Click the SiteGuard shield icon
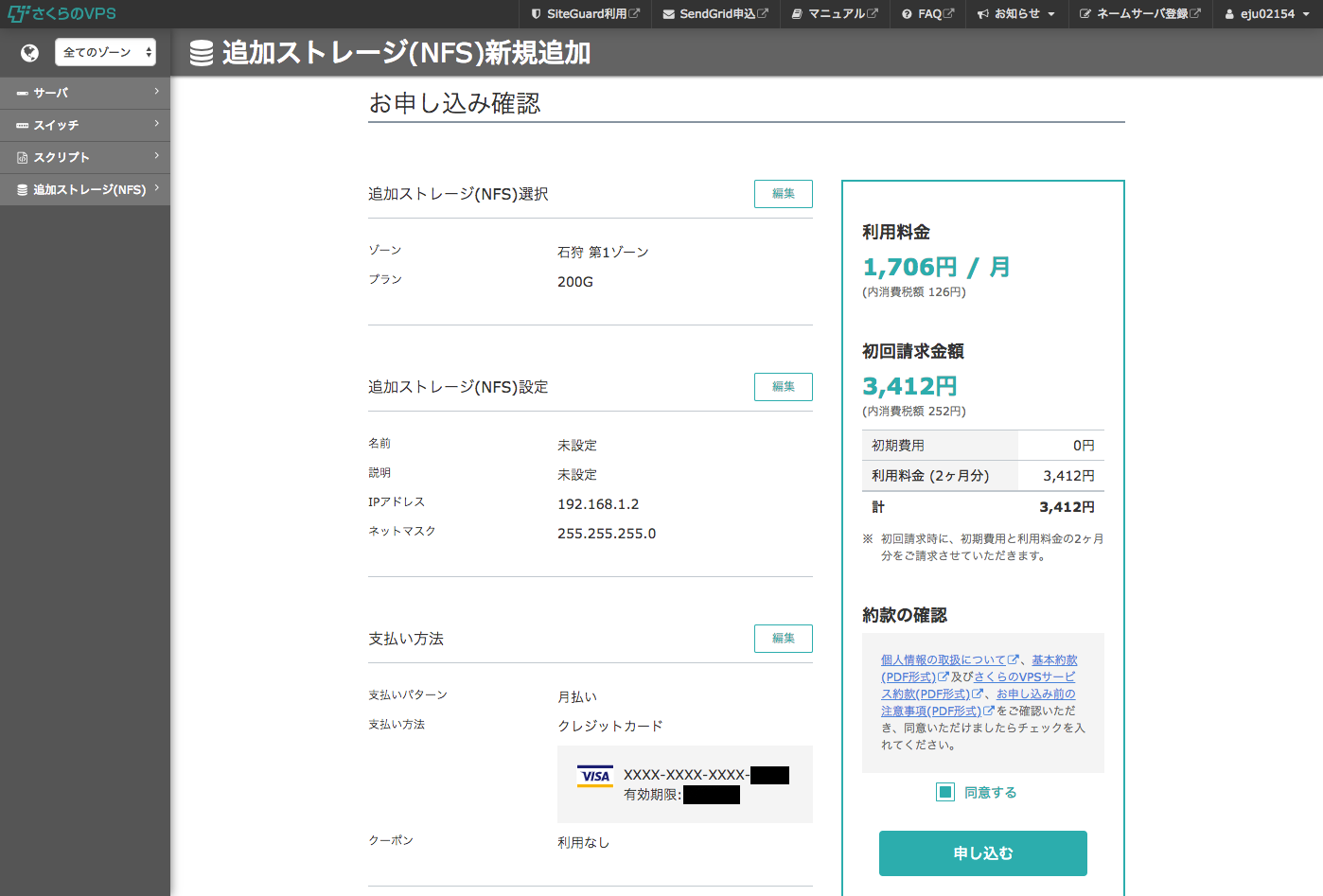 click(x=537, y=14)
